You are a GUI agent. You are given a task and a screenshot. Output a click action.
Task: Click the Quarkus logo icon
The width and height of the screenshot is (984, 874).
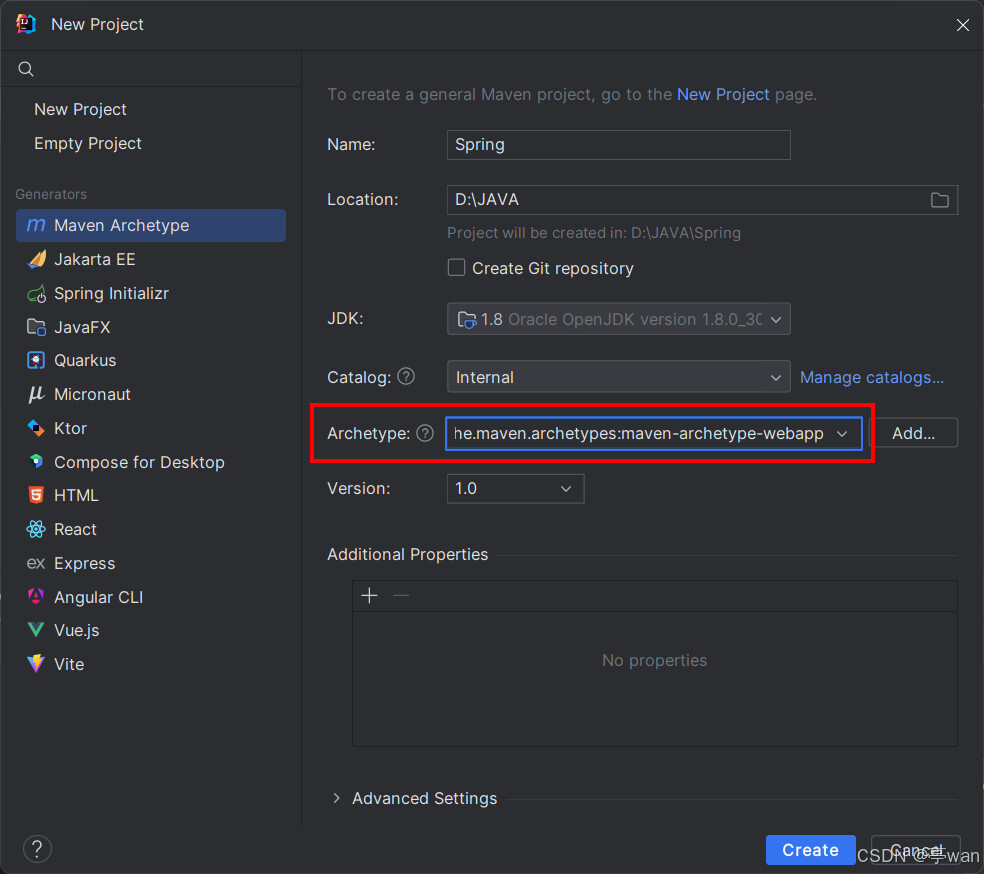(36, 360)
